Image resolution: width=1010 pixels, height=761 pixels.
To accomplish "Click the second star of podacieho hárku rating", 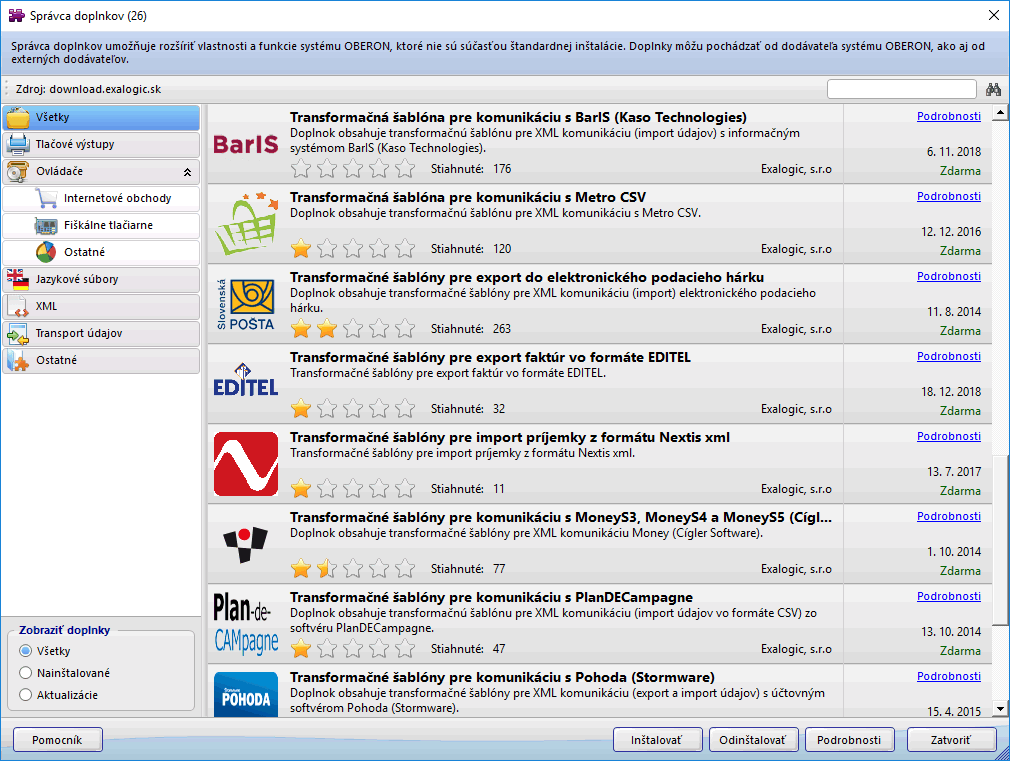I will pyautogui.click(x=327, y=329).
